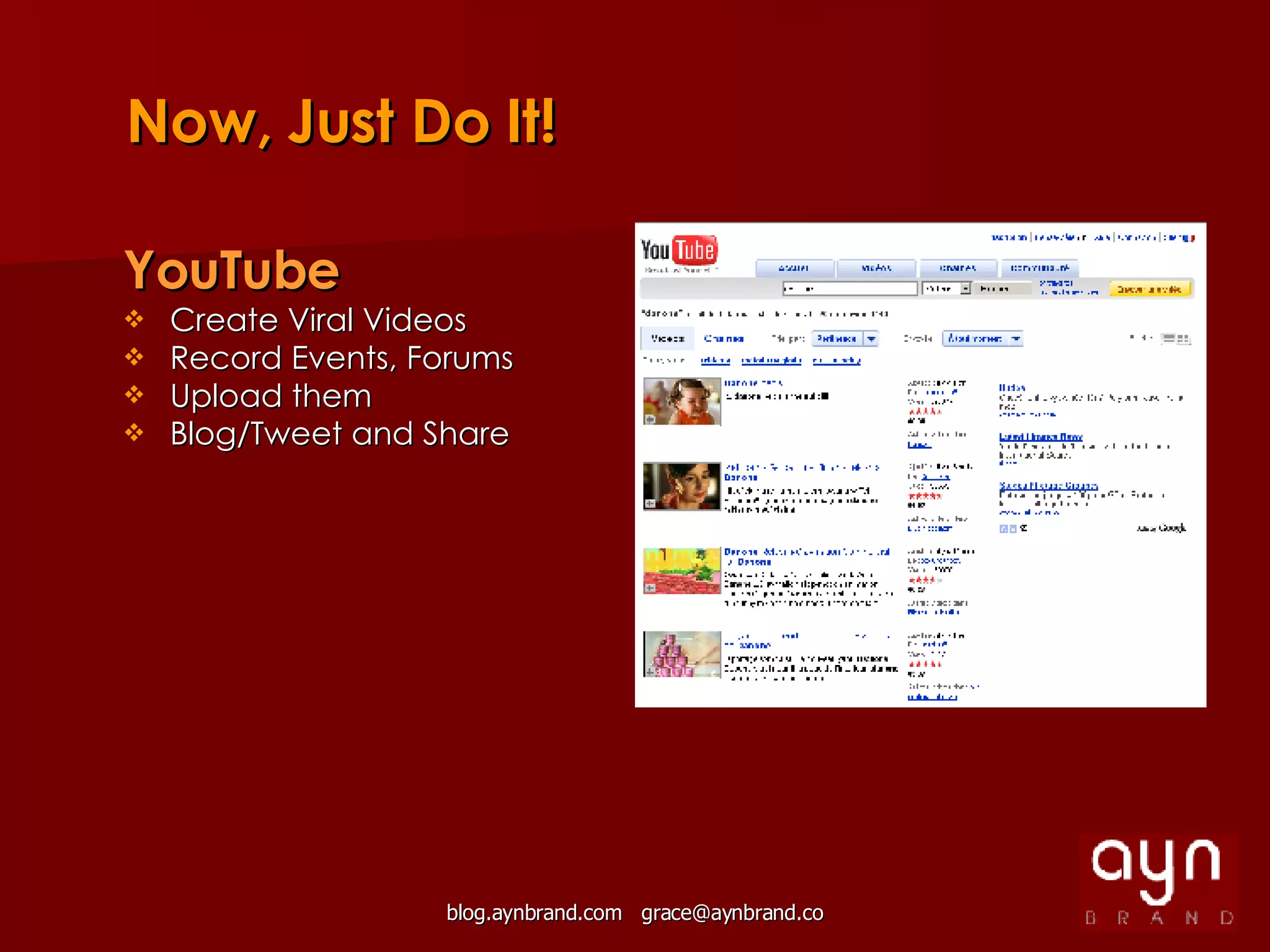Viewport: 1270px width, 952px height.
Task: Select the Channels results tab
Action: click(724, 338)
